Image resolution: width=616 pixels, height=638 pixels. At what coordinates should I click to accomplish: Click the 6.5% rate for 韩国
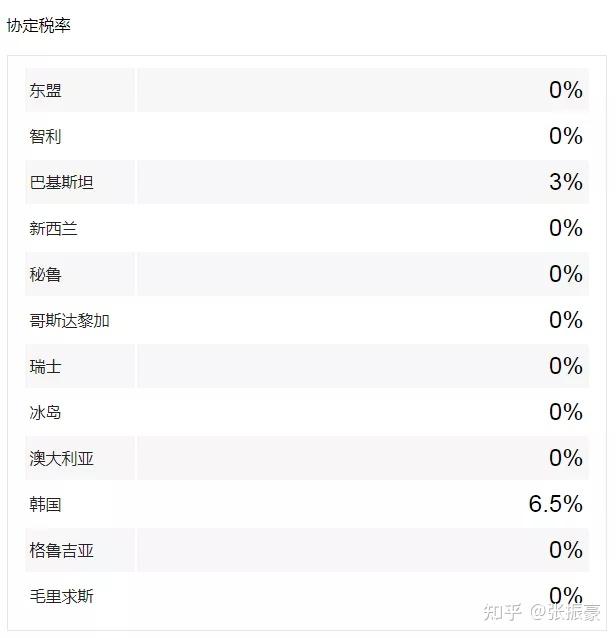click(555, 504)
